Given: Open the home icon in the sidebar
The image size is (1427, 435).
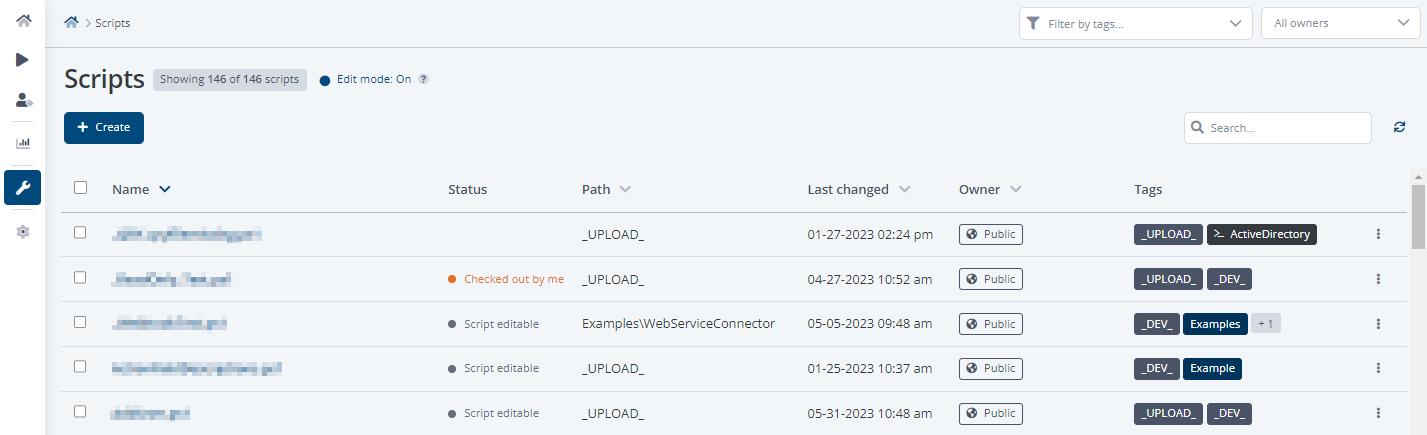Looking at the screenshot, I should [x=23, y=20].
